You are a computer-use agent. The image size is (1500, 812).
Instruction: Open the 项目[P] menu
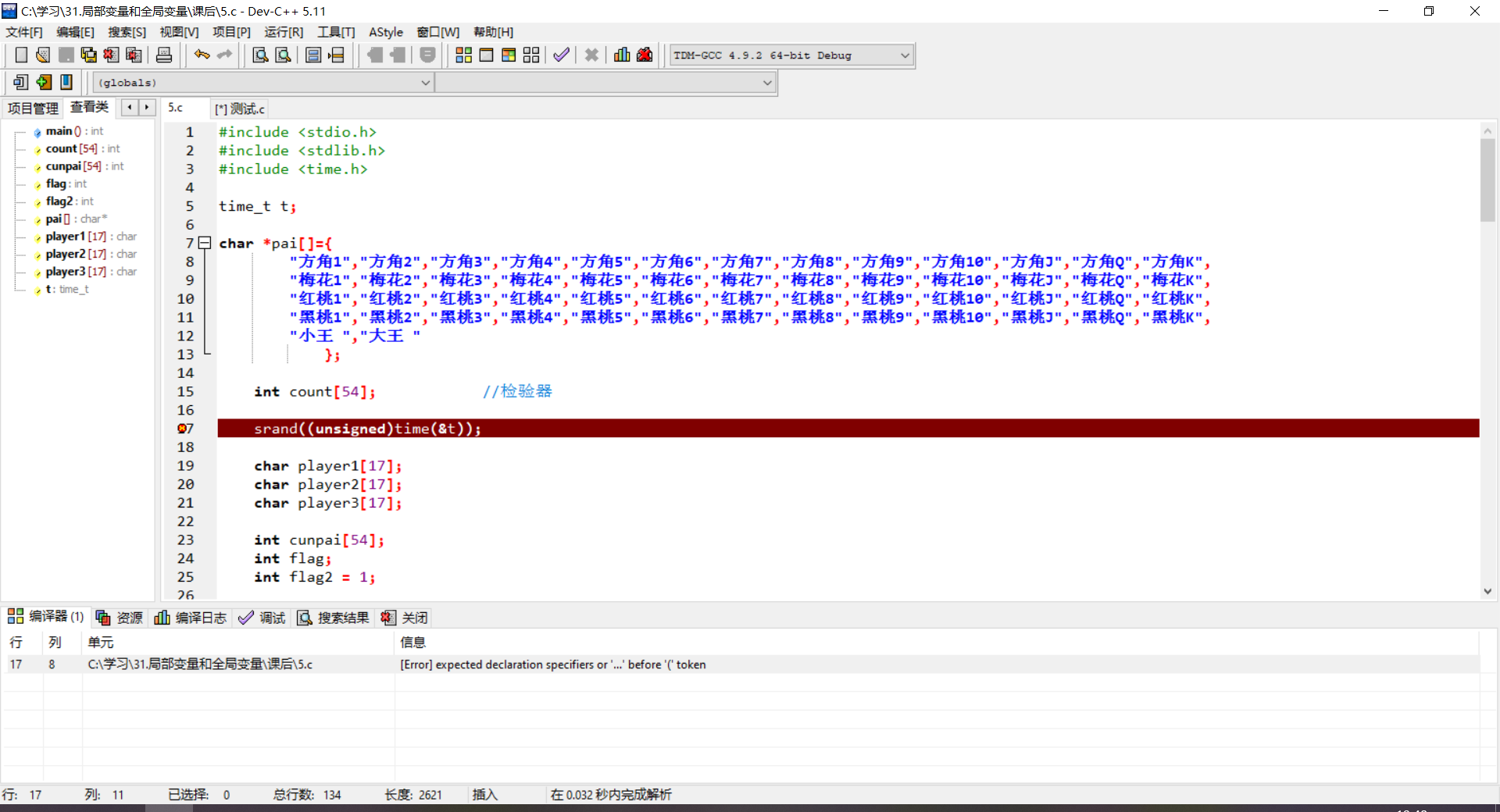(x=232, y=32)
